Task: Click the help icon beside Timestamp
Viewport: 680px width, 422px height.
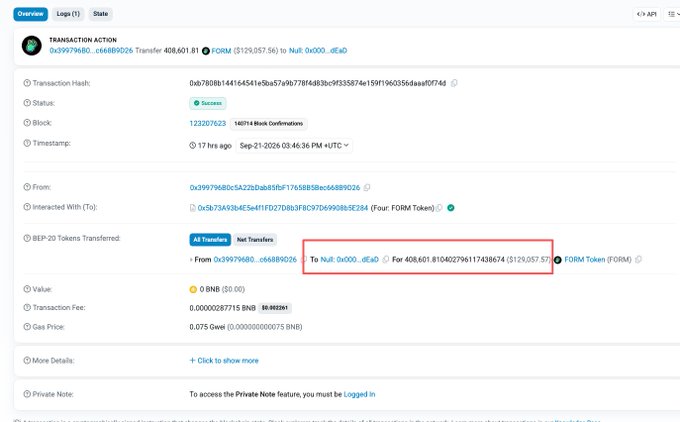Action: [x=27, y=143]
